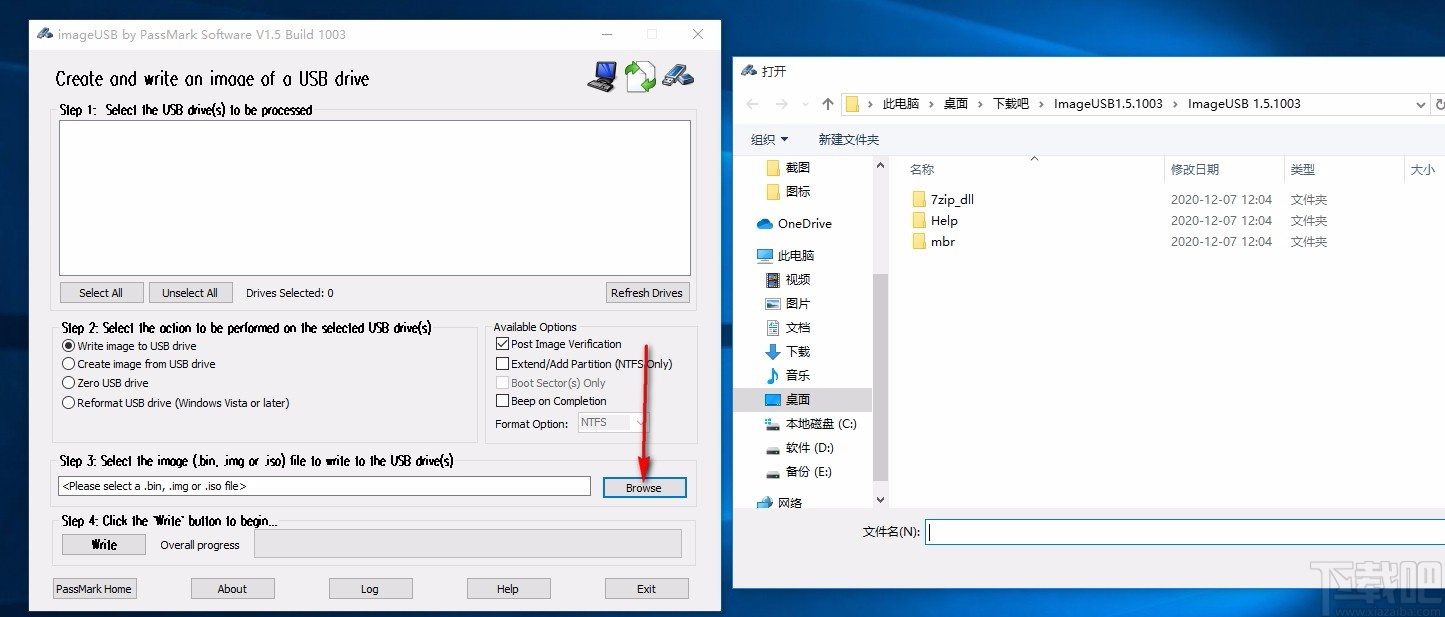Expand the address bar history dropdown

(1421, 103)
